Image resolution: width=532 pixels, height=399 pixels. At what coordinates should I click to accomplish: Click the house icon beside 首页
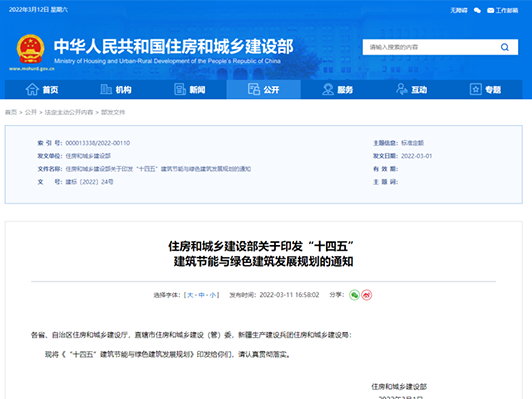click(32, 90)
